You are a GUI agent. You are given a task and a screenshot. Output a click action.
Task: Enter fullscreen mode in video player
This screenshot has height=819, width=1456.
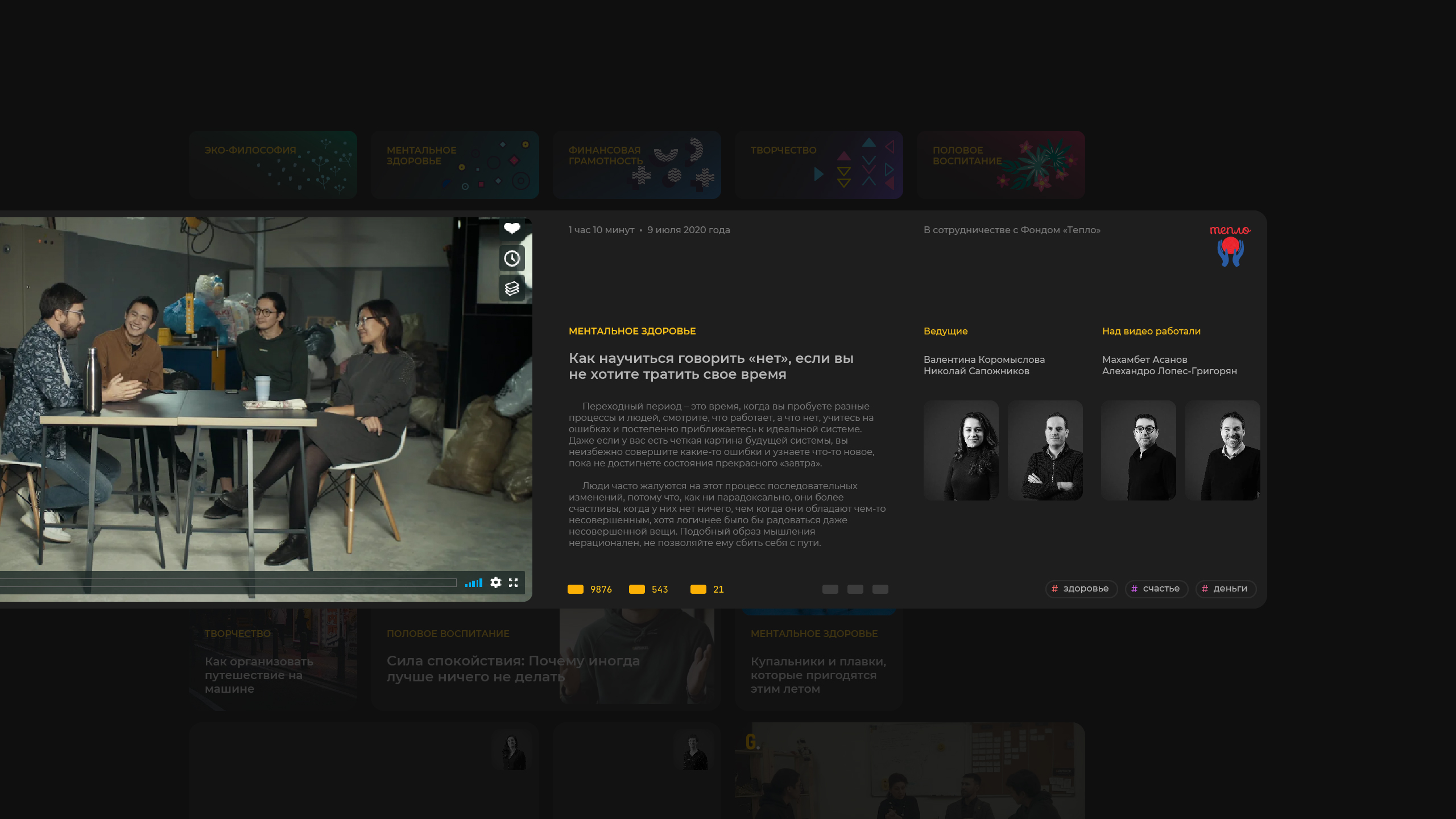[x=513, y=582]
